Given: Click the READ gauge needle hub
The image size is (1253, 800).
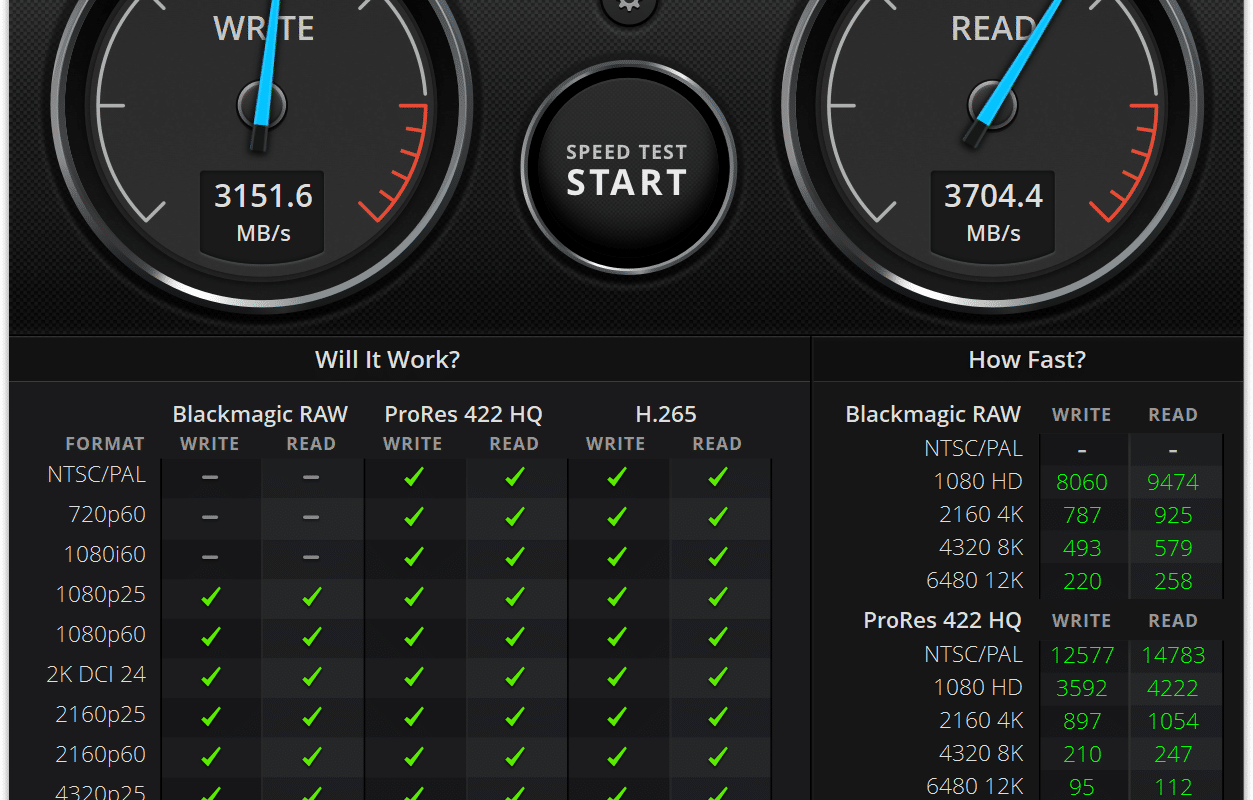Looking at the screenshot, I should click(x=992, y=104).
